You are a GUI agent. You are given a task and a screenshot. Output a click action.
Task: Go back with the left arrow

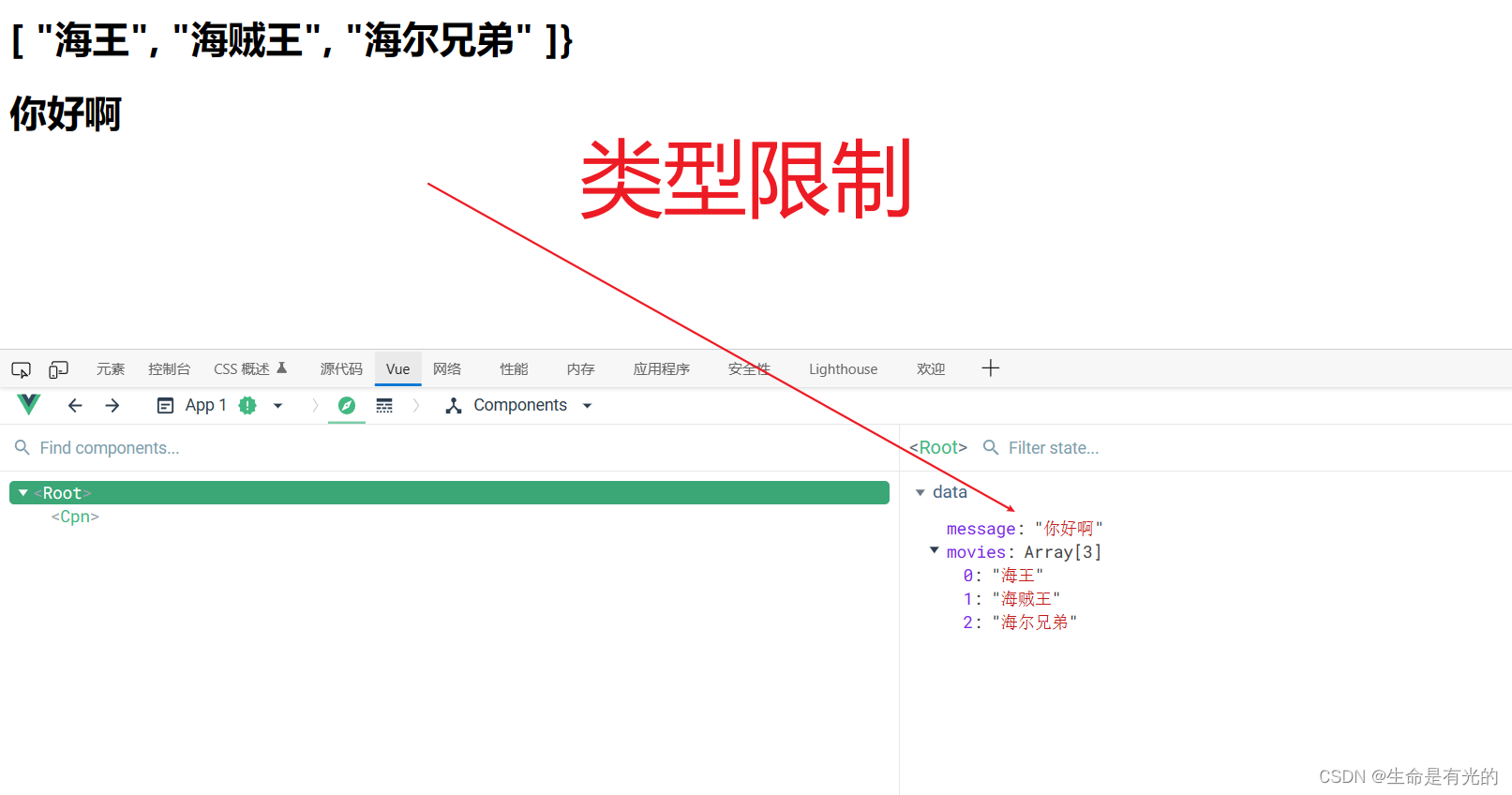coord(75,405)
